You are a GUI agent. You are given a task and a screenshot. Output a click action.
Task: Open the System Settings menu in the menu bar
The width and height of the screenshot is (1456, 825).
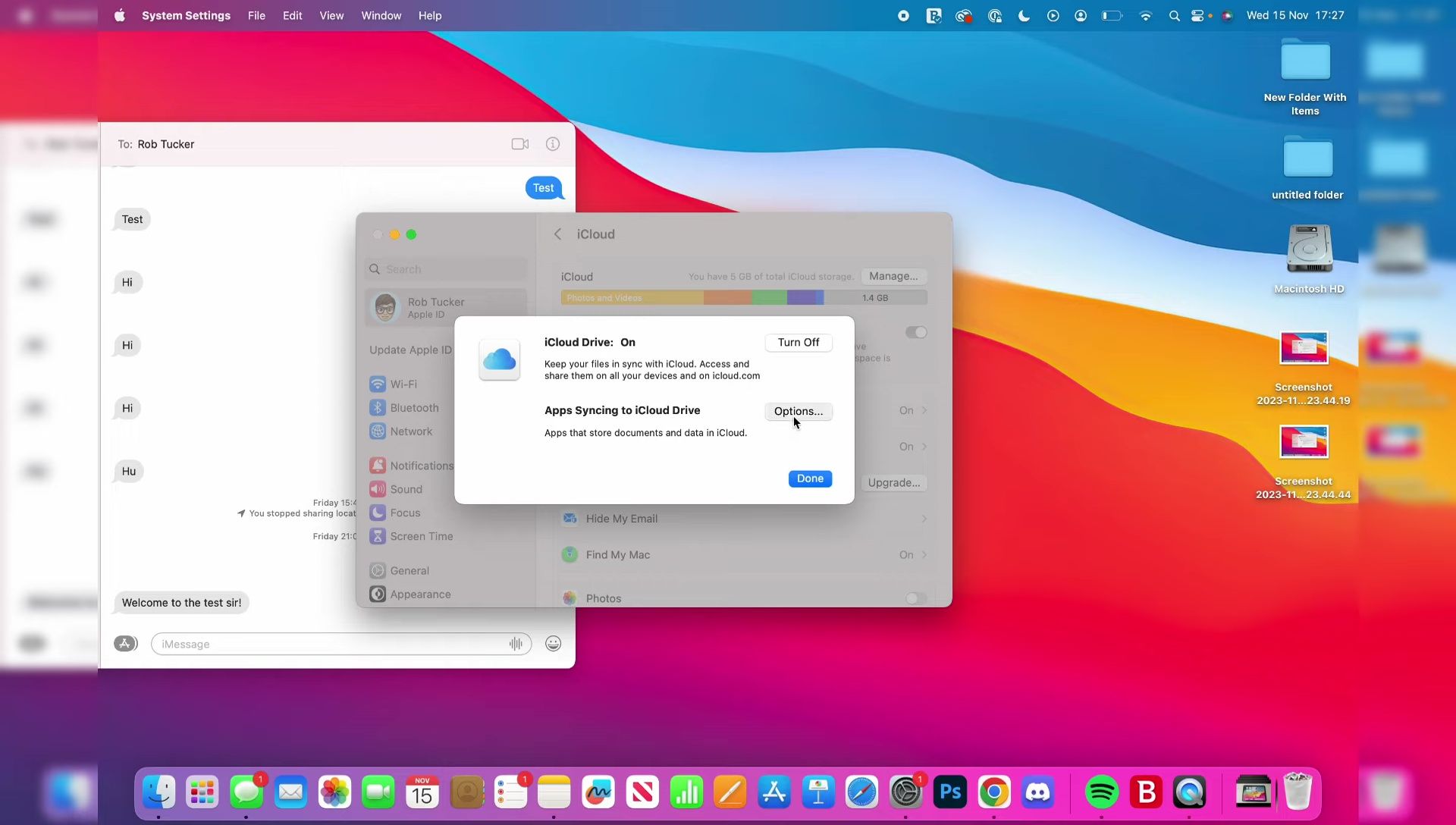pos(186,15)
